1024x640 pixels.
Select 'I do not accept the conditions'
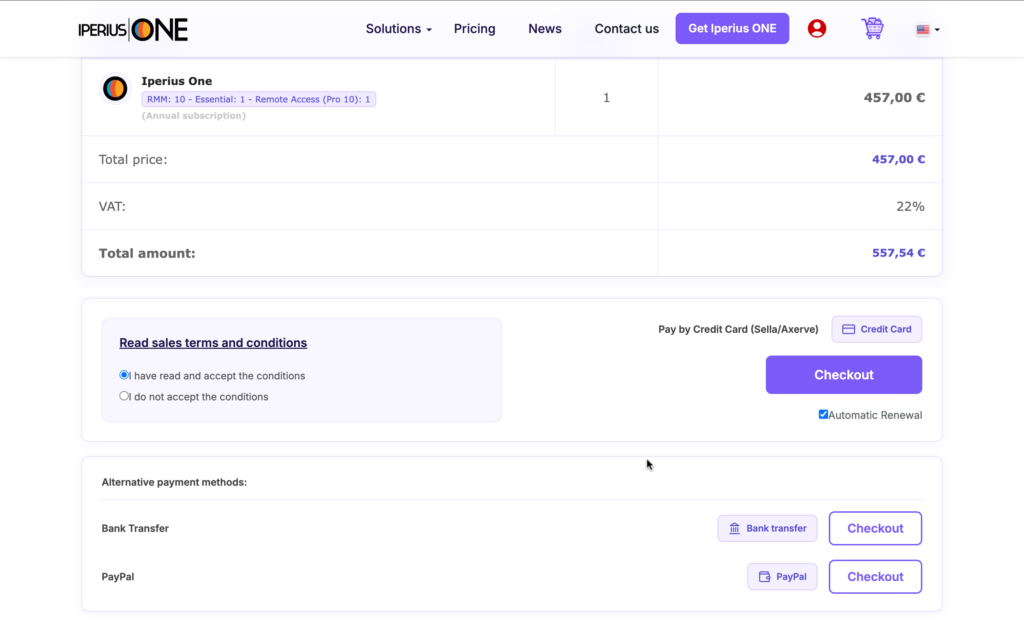[124, 396]
